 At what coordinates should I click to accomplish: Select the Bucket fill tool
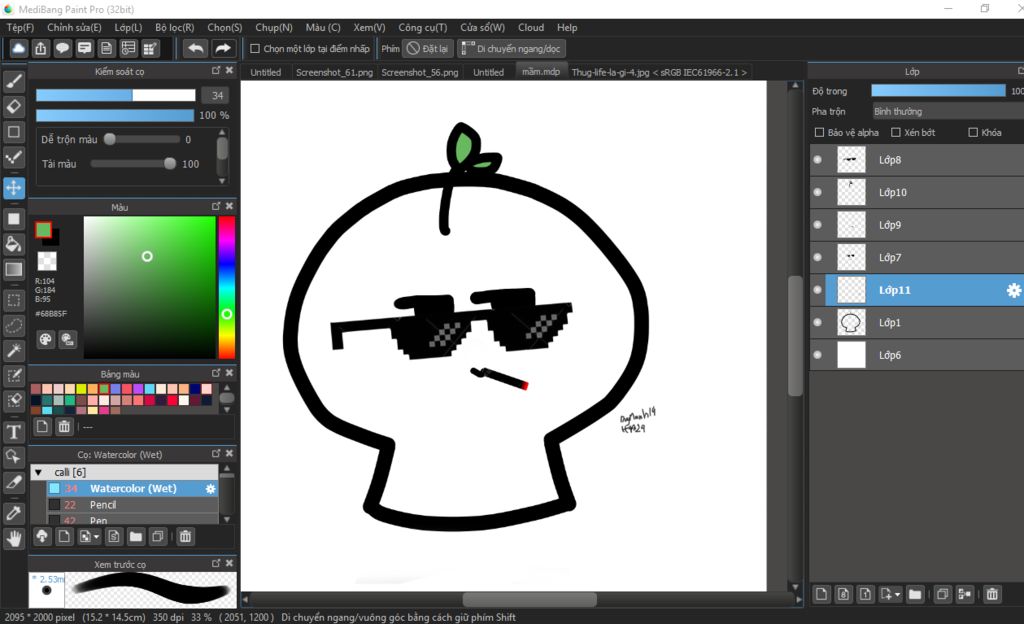(x=14, y=244)
